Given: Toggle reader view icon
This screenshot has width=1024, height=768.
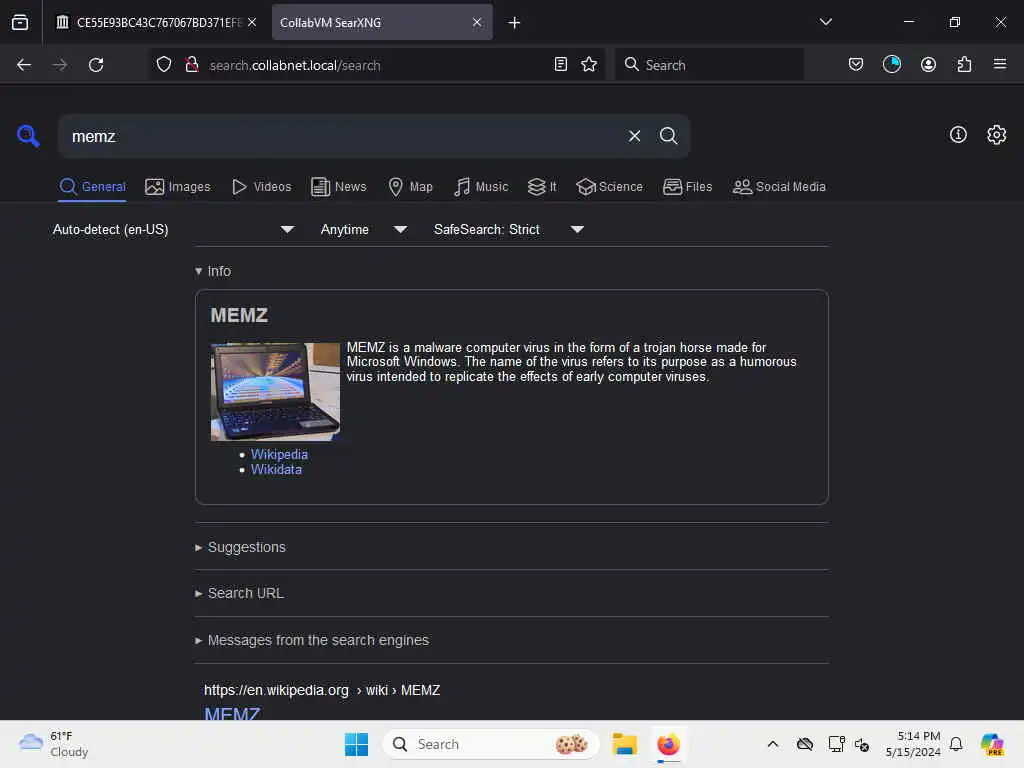Looking at the screenshot, I should (x=560, y=65).
